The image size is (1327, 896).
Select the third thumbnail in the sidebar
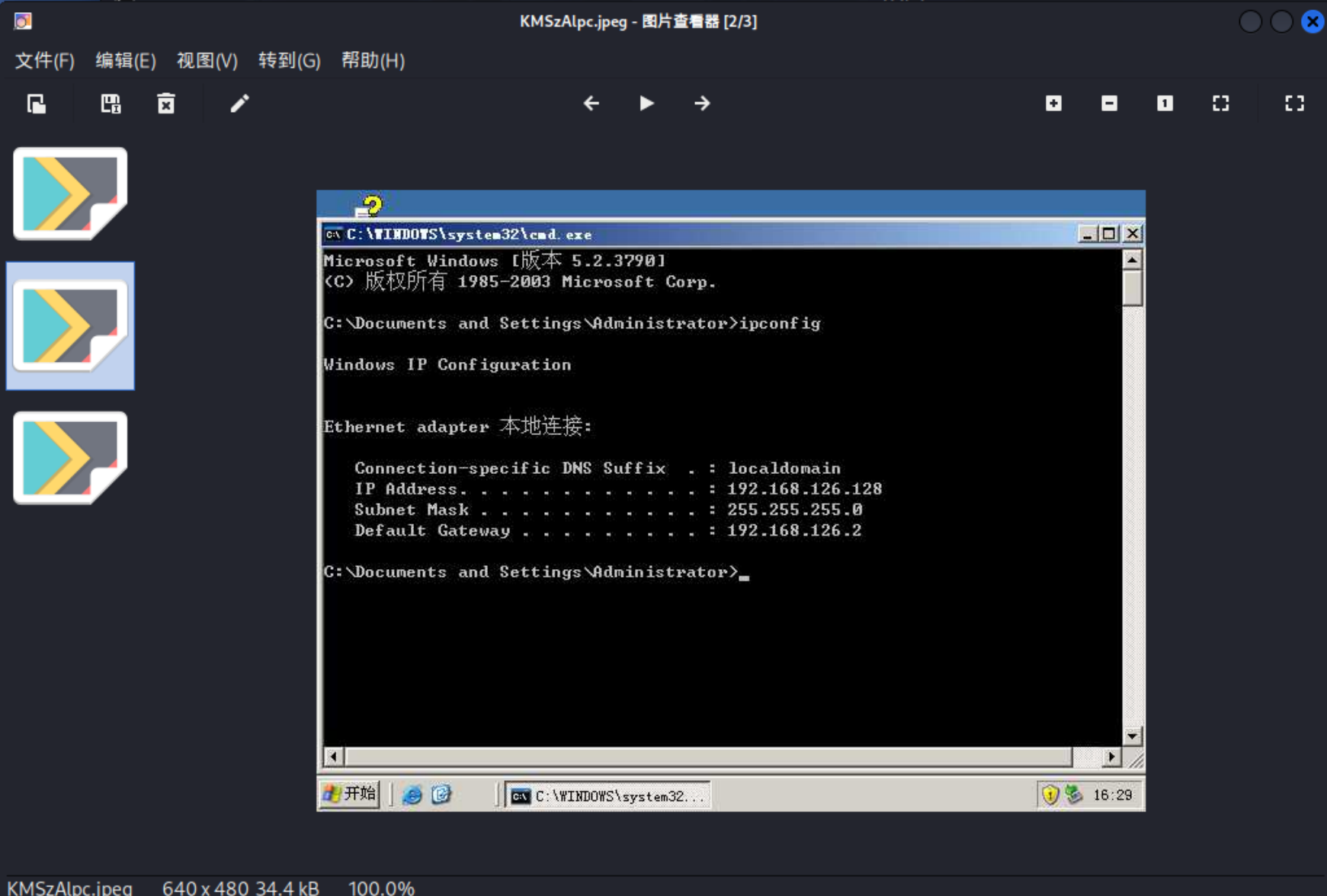point(70,458)
